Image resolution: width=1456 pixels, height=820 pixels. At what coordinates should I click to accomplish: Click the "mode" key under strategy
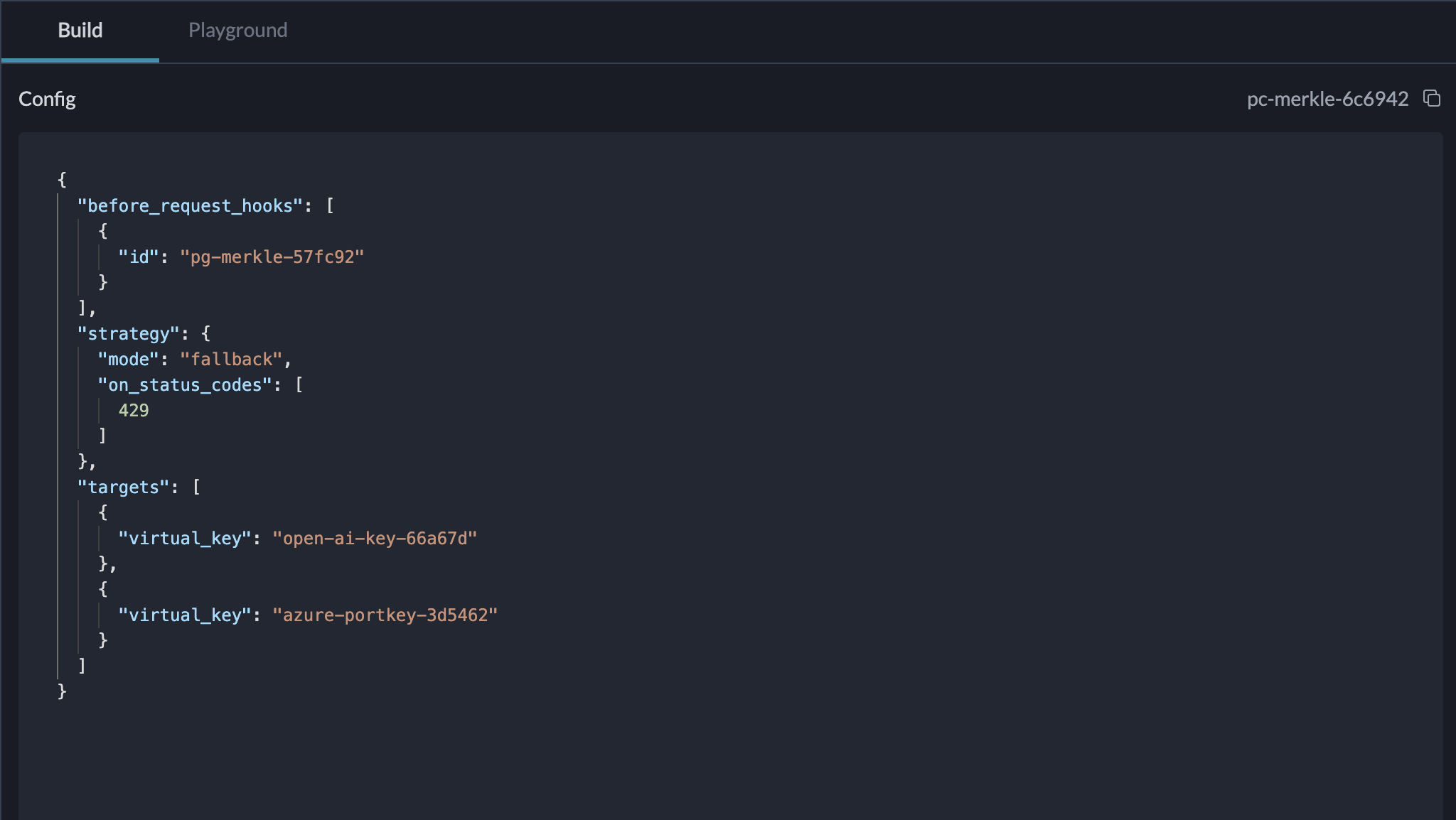pyautogui.click(x=128, y=360)
